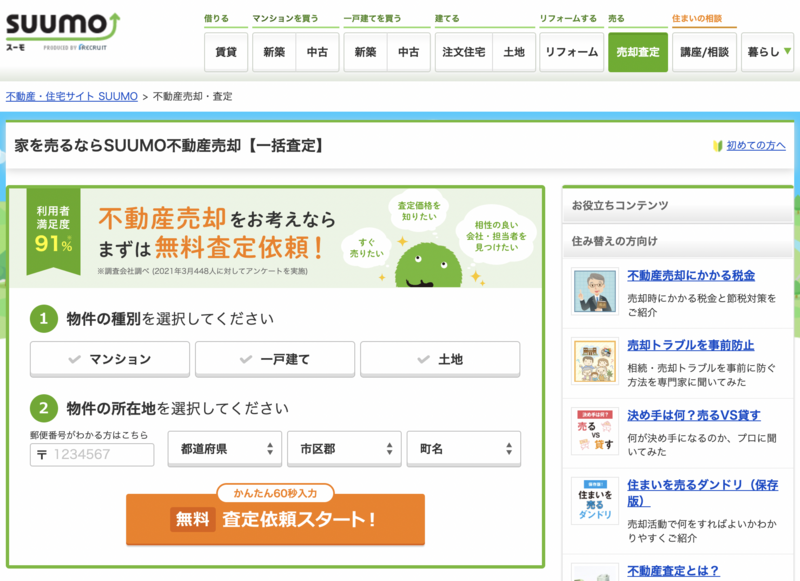Open the リフォーム tab
Image resolution: width=800 pixels, height=581 pixels.
pyautogui.click(x=571, y=52)
